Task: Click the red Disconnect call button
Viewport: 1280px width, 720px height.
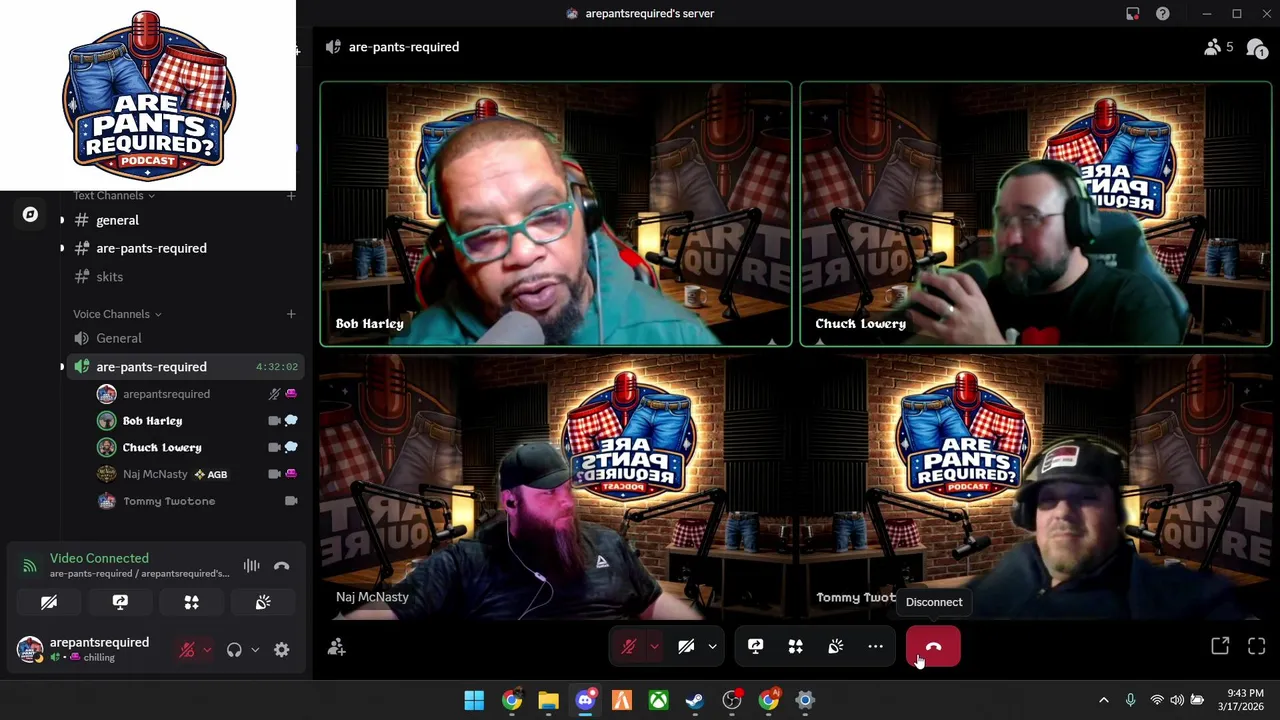Action: click(933, 647)
